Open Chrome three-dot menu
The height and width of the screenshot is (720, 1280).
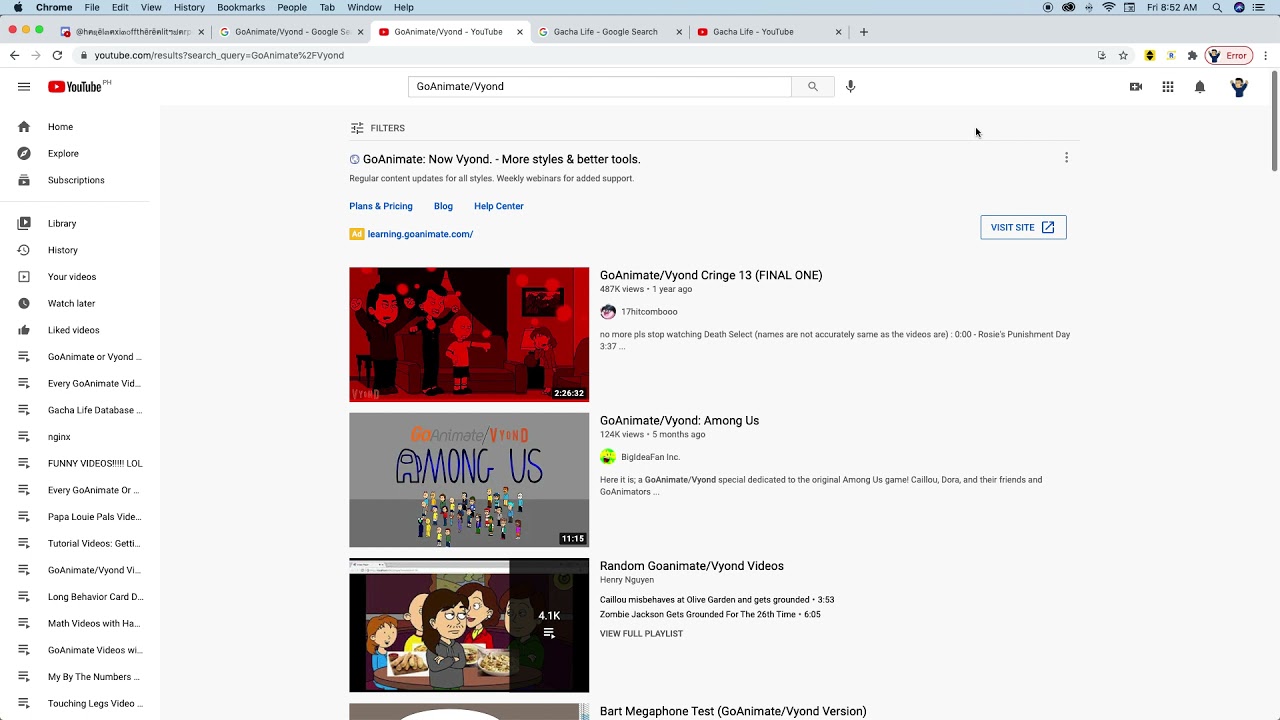[x=1266, y=56]
